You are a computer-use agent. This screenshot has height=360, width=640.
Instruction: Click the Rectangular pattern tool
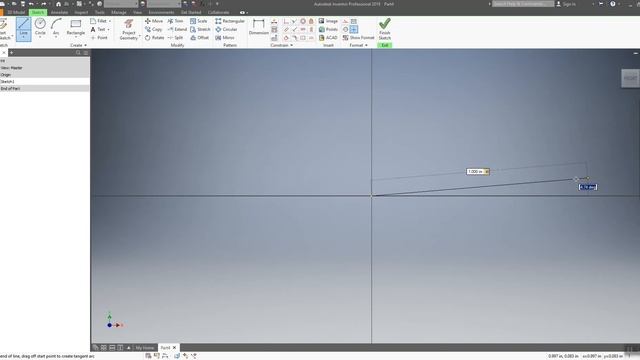coord(230,21)
